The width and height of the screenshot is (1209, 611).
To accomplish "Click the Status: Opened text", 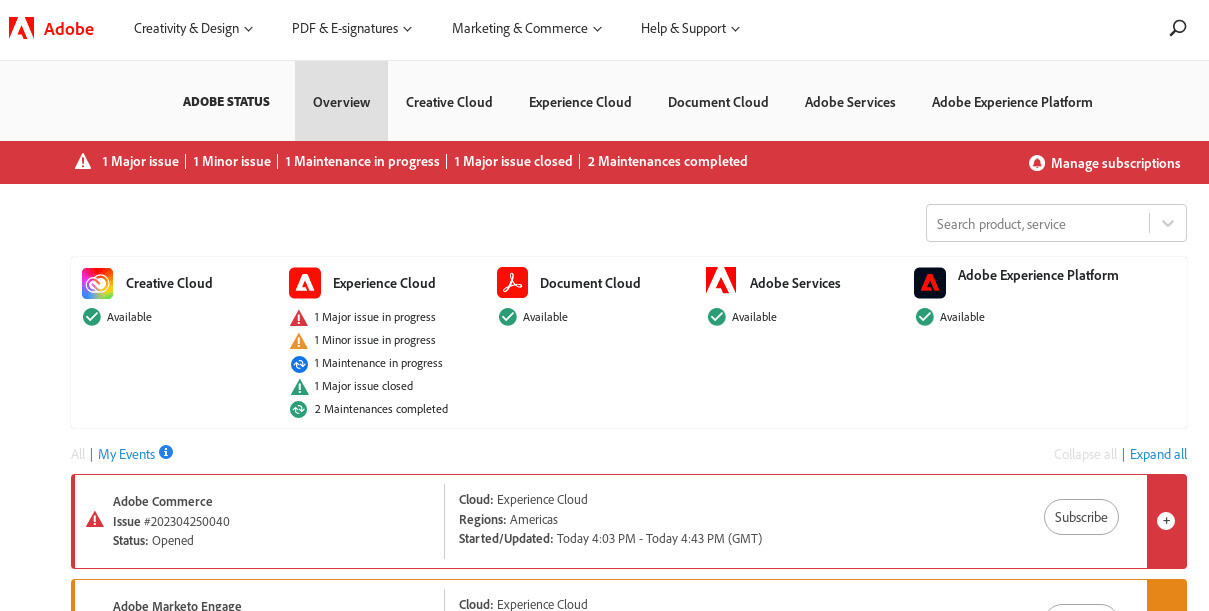I will pyautogui.click(x=153, y=540).
